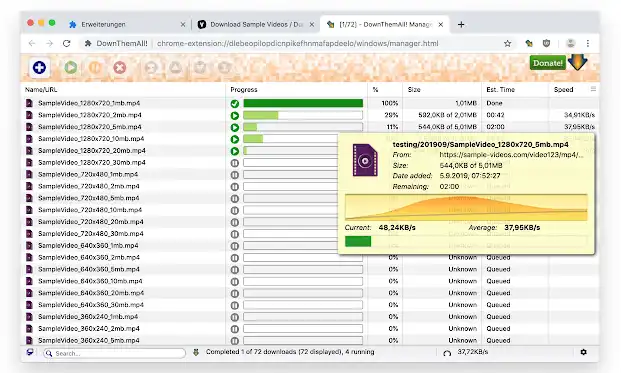Select row SampleVideo_1280x720_2mb.mp4
Image resolution: width=621 pixels, height=373 pixels.
(310, 115)
